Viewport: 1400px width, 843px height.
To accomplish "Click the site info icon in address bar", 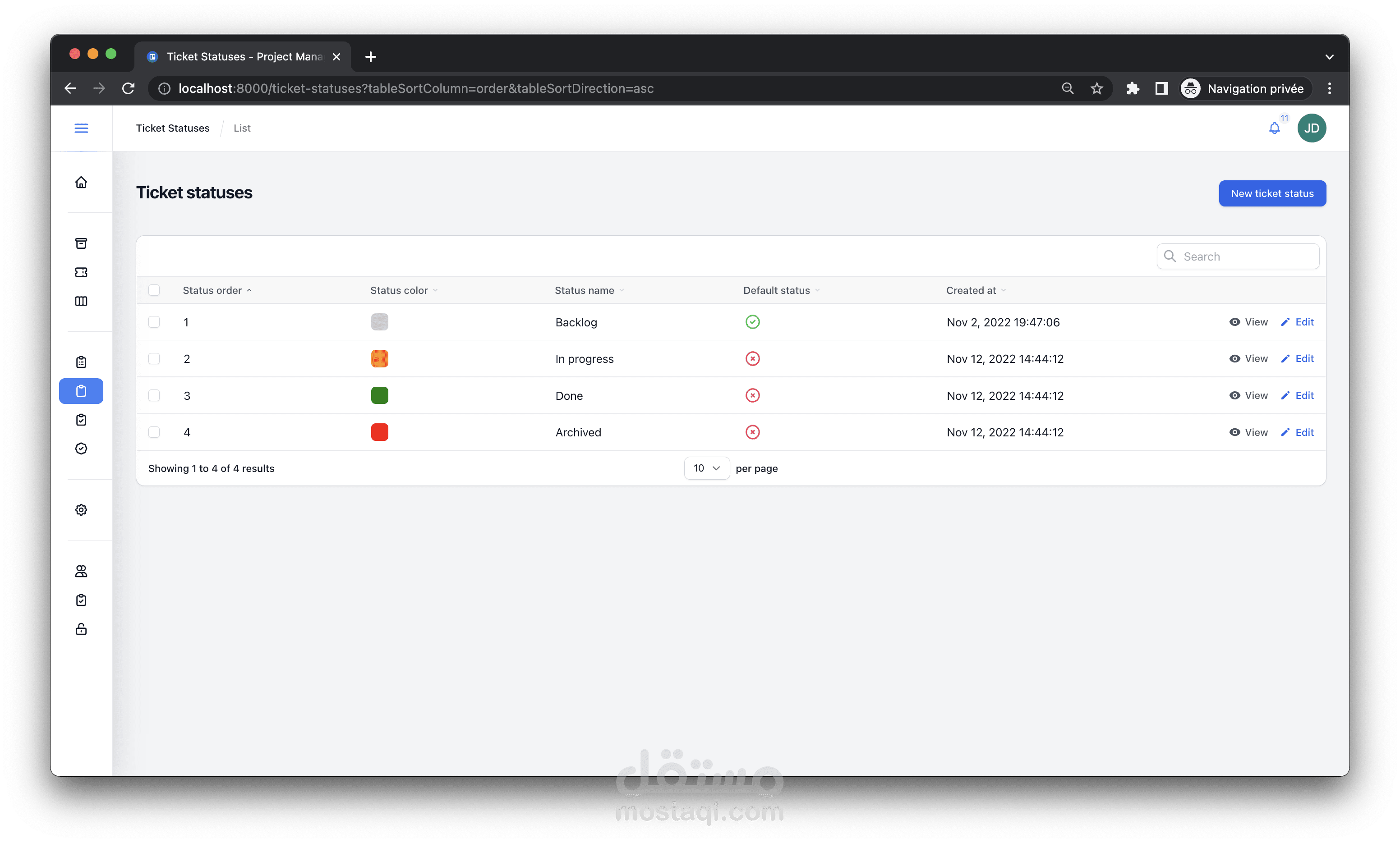I will click(x=164, y=88).
